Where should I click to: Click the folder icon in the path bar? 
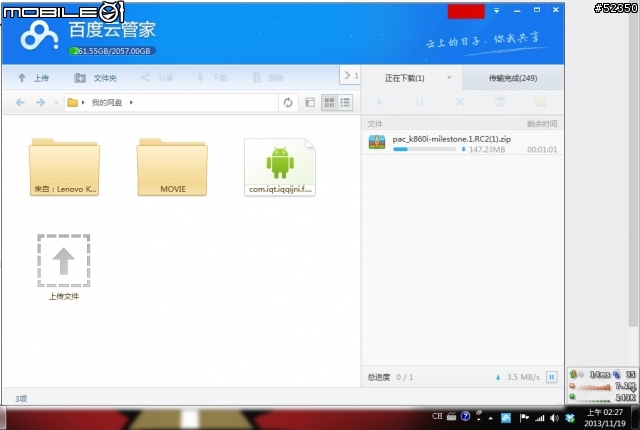pos(73,102)
